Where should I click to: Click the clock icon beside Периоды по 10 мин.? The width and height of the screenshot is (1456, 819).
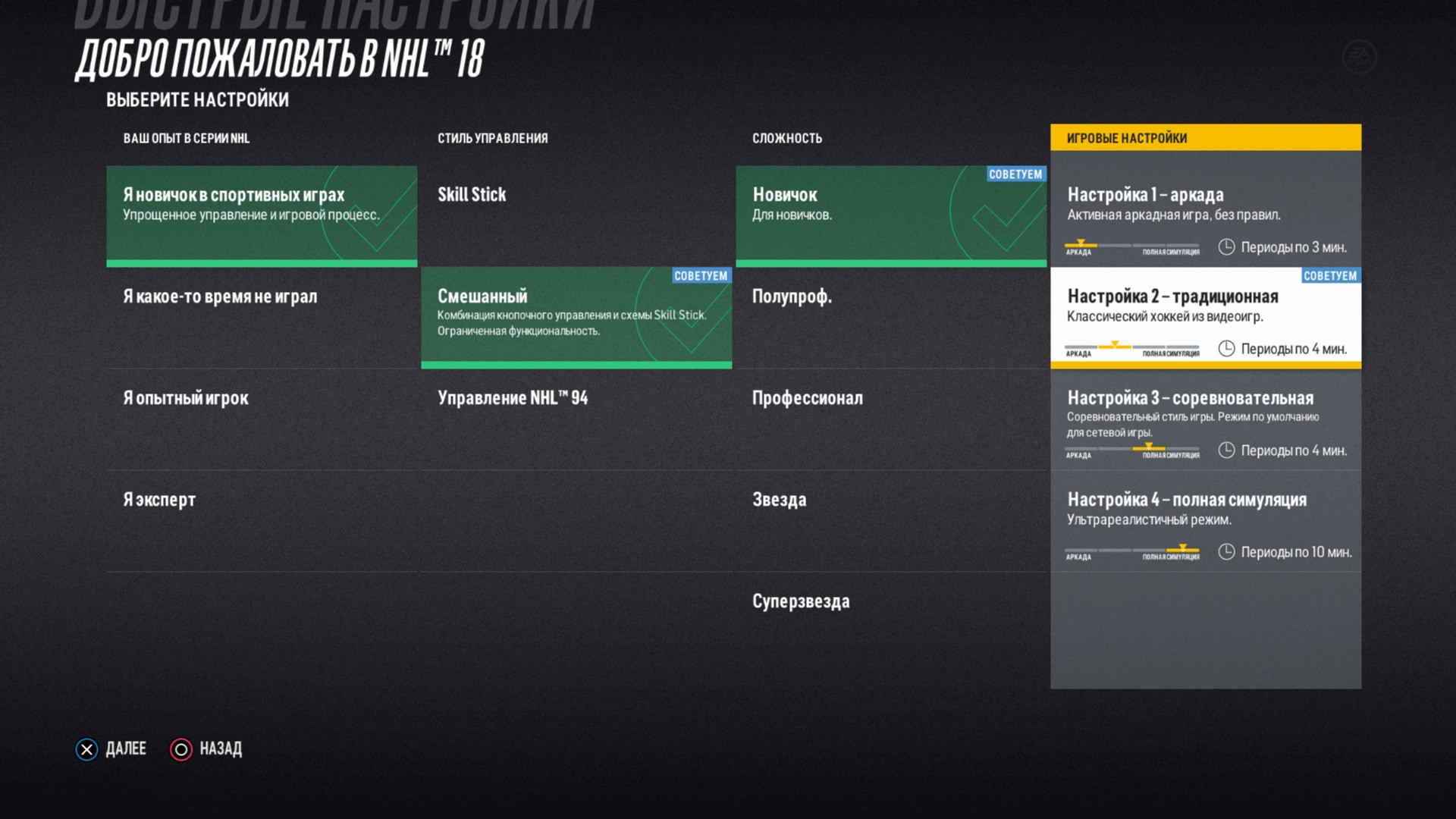1226,551
